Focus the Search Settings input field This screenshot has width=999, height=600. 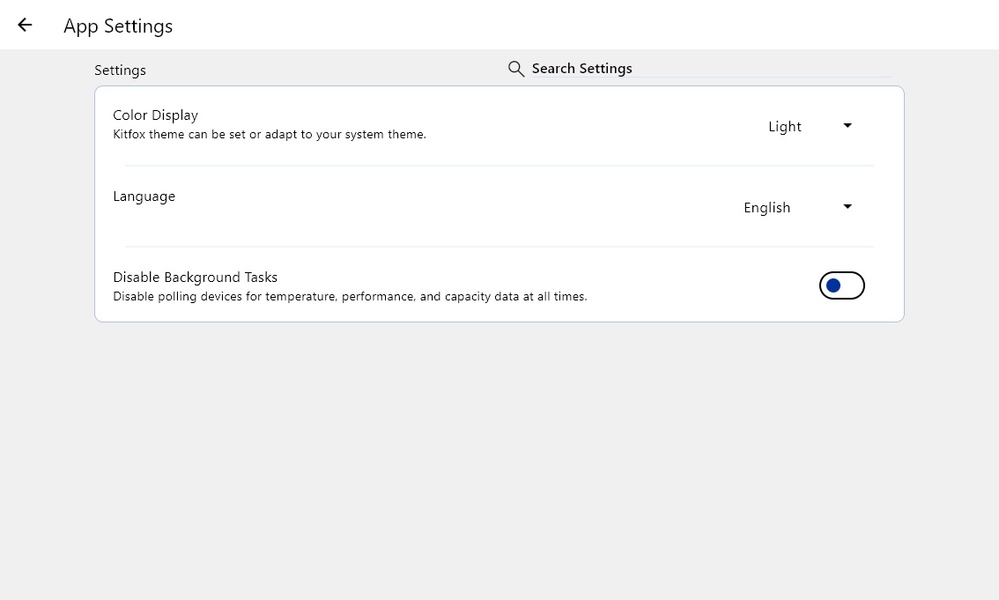coord(700,69)
